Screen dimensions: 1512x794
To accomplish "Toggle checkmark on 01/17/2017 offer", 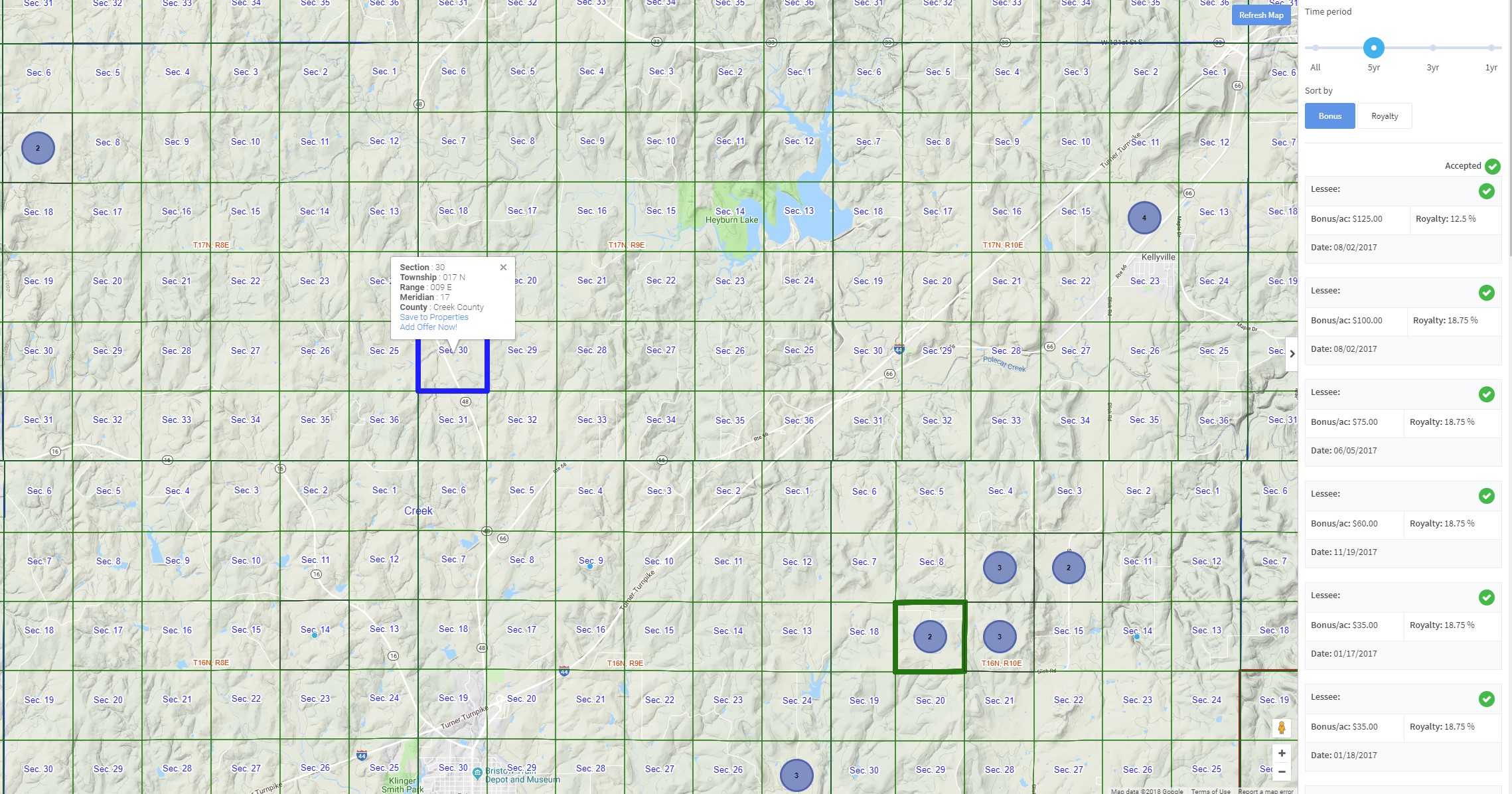I will click(1487, 597).
